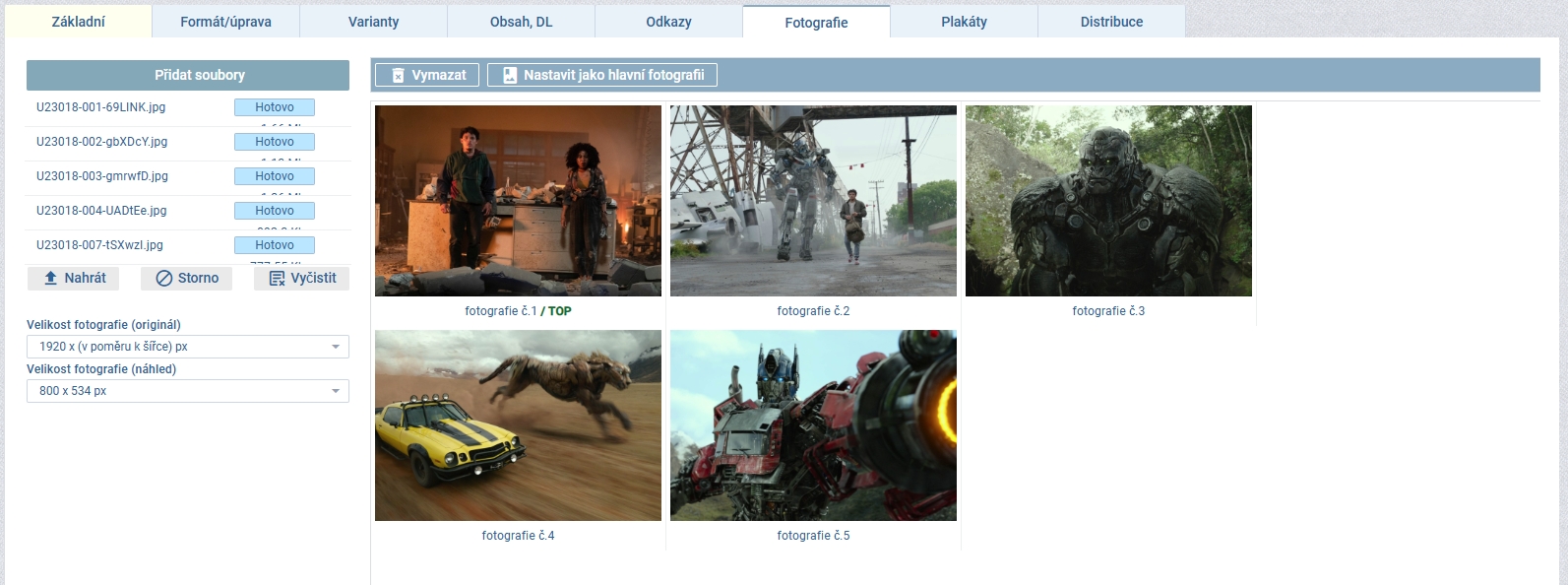The width and height of the screenshot is (1568, 585).
Task: Click the cancel circle icon on Storno
Action: click(164, 279)
